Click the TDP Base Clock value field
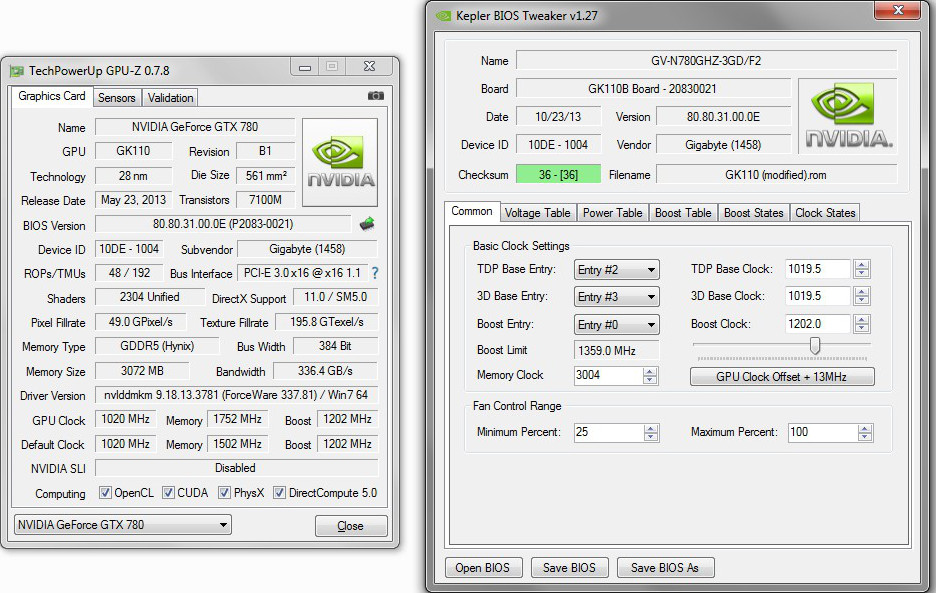The height and width of the screenshot is (593, 936). 817,269
